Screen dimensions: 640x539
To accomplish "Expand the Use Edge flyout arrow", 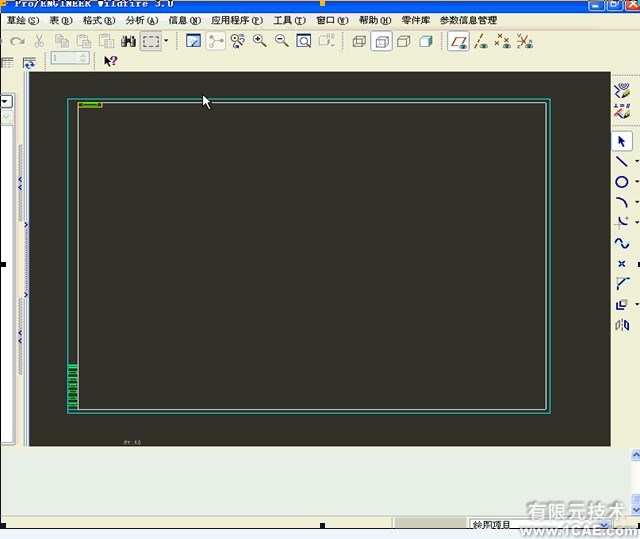I will tap(636, 304).
